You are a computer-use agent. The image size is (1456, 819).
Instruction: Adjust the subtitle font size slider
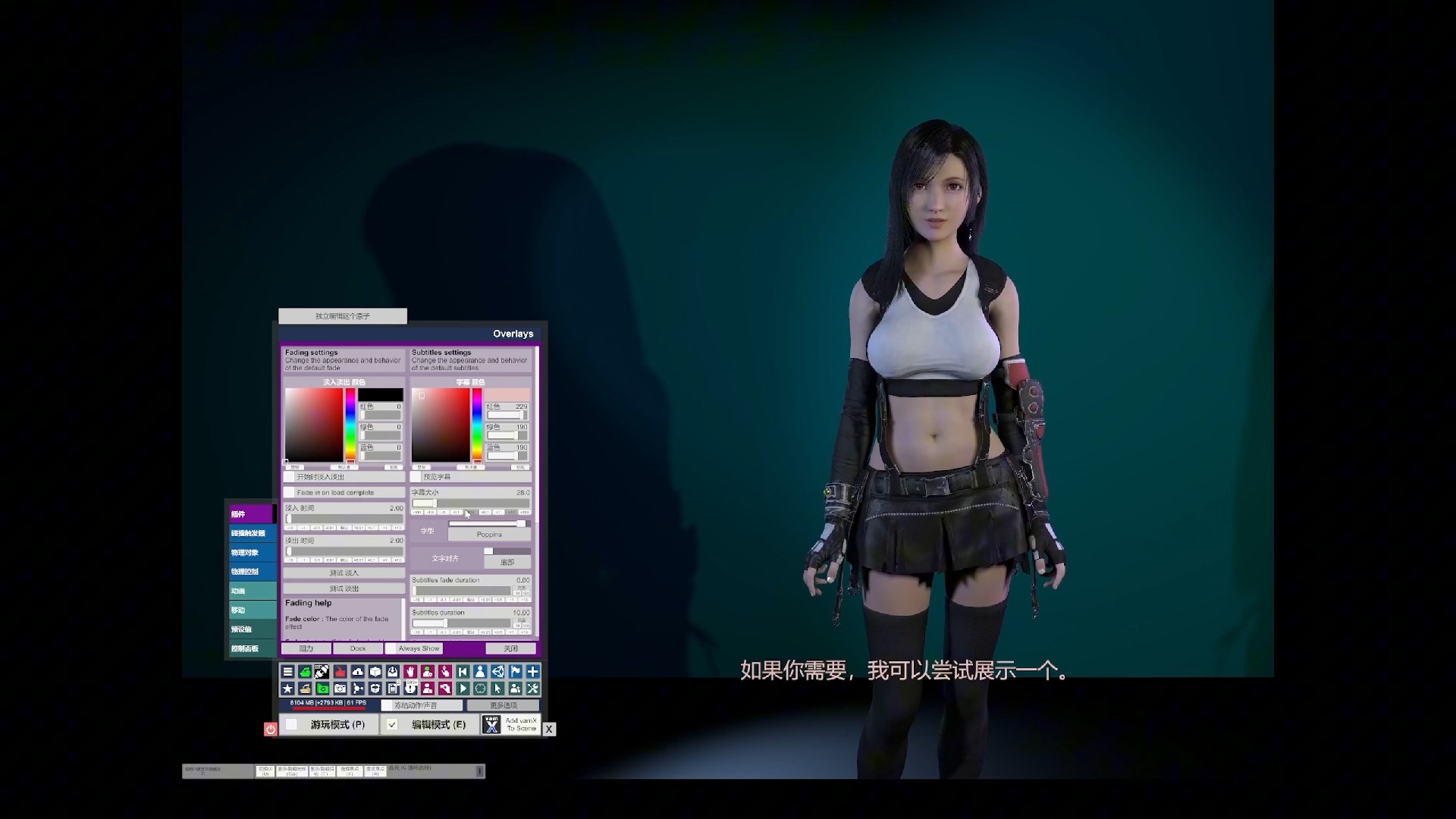tap(471, 504)
